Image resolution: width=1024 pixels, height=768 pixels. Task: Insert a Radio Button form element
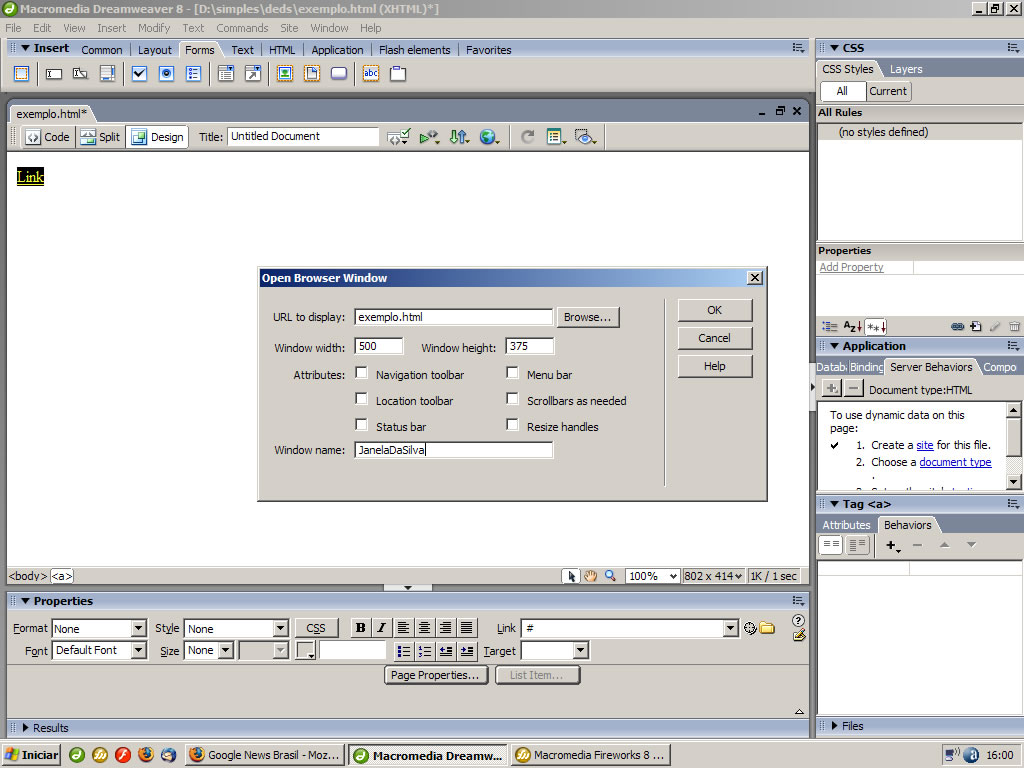click(x=167, y=74)
